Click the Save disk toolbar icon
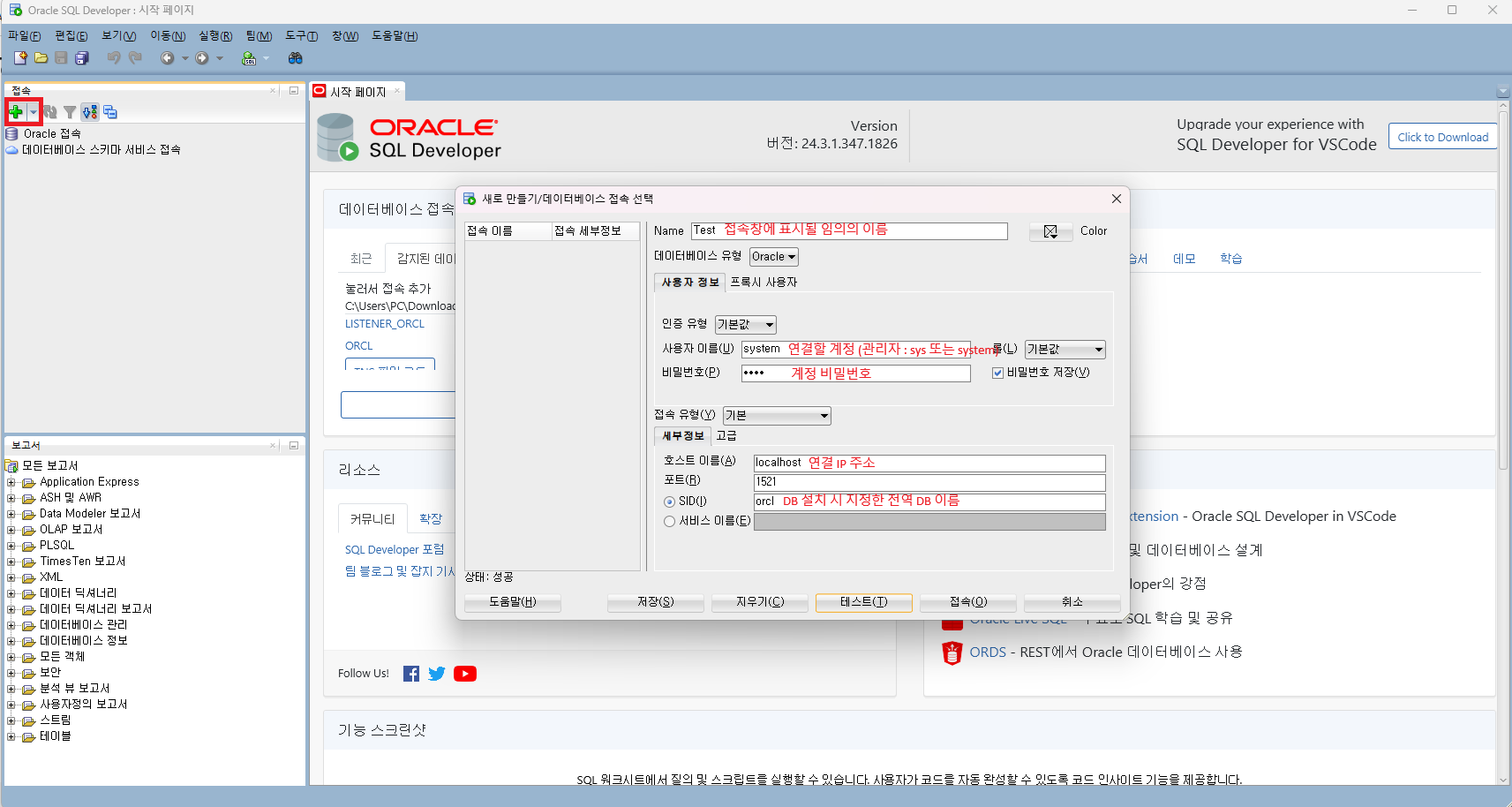The width and height of the screenshot is (1512, 807). [x=61, y=58]
